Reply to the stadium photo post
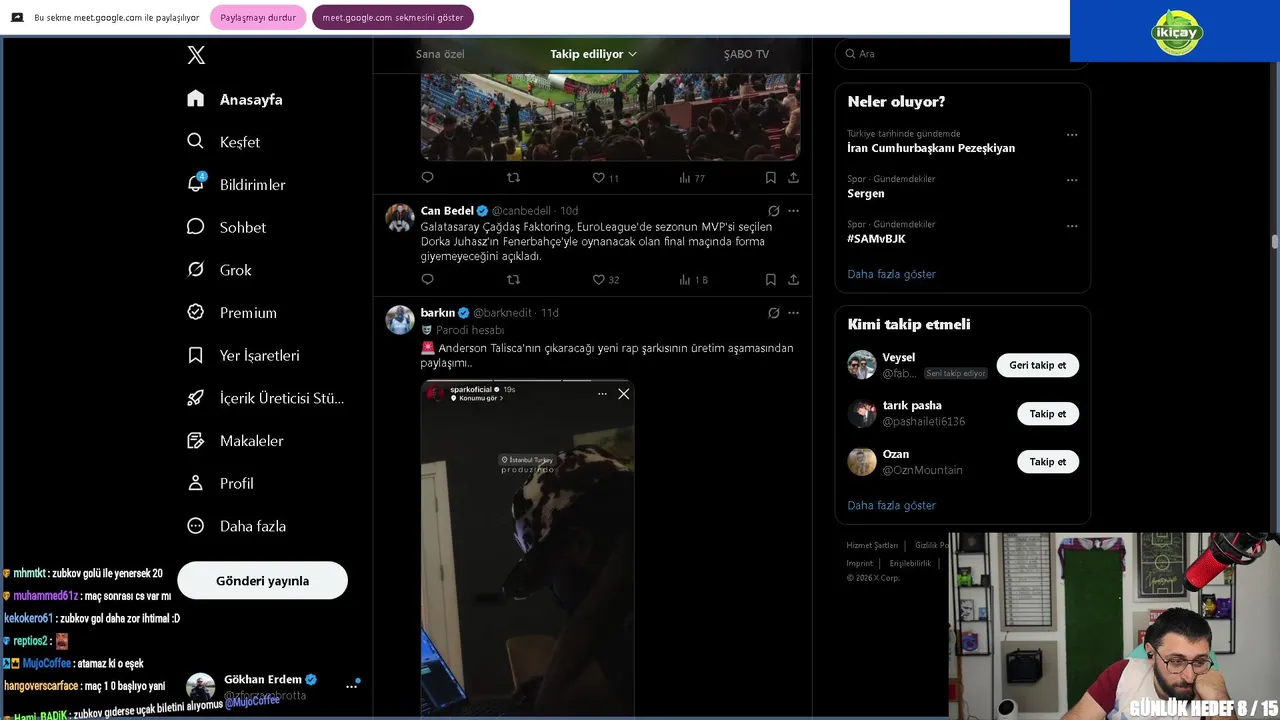The width and height of the screenshot is (1280, 720). pyautogui.click(x=427, y=178)
